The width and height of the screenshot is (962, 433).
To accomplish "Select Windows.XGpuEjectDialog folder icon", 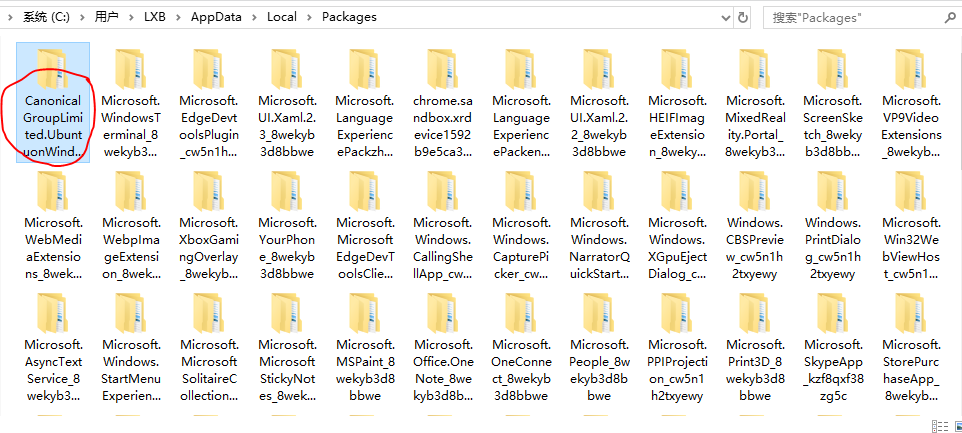I will pyautogui.click(x=677, y=191).
